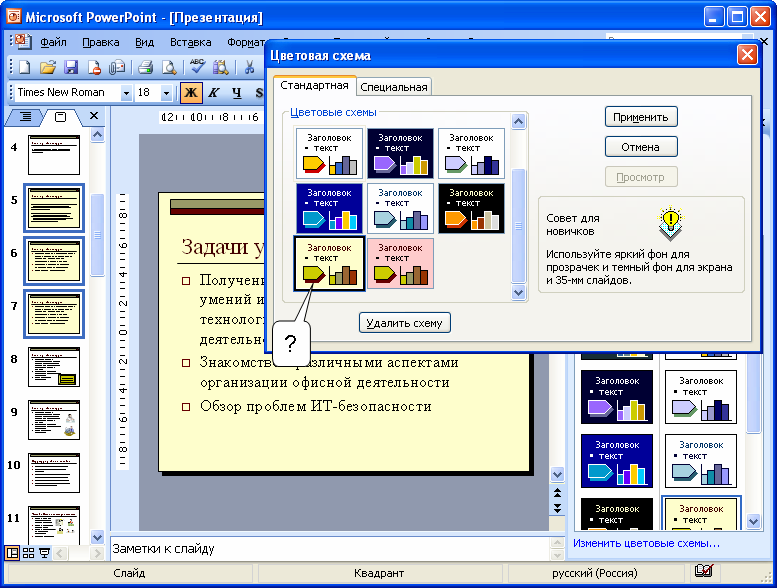Screen dimensions: 777x588
Task: Switch to Slide Sorter view
Action: (x=29, y=553)
